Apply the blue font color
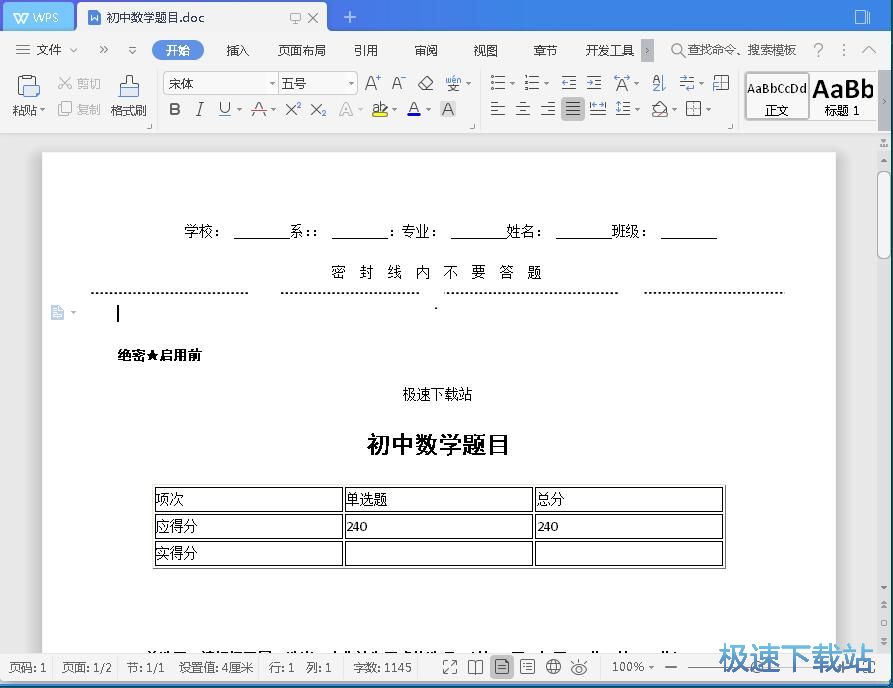The height and width of the screenshot is (688, 893). [414, 109]
